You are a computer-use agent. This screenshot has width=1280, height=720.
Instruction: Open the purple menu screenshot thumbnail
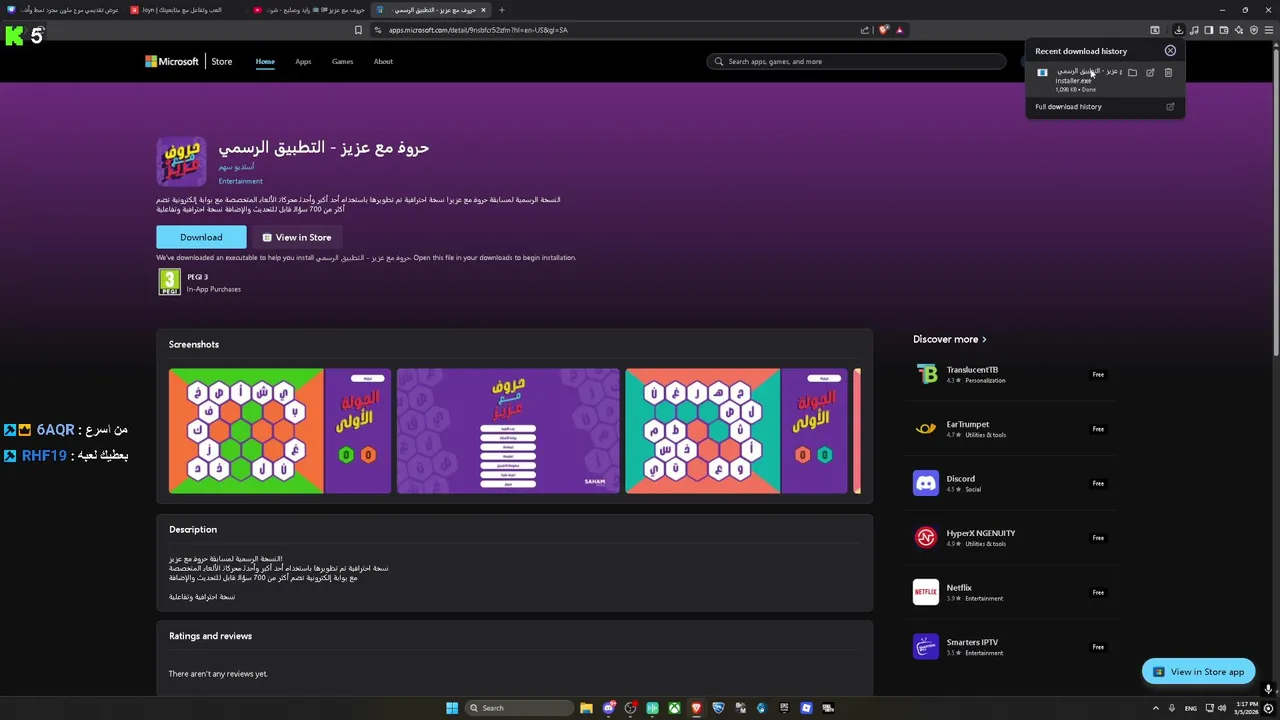pyautogui.click(x=508, y=431)
